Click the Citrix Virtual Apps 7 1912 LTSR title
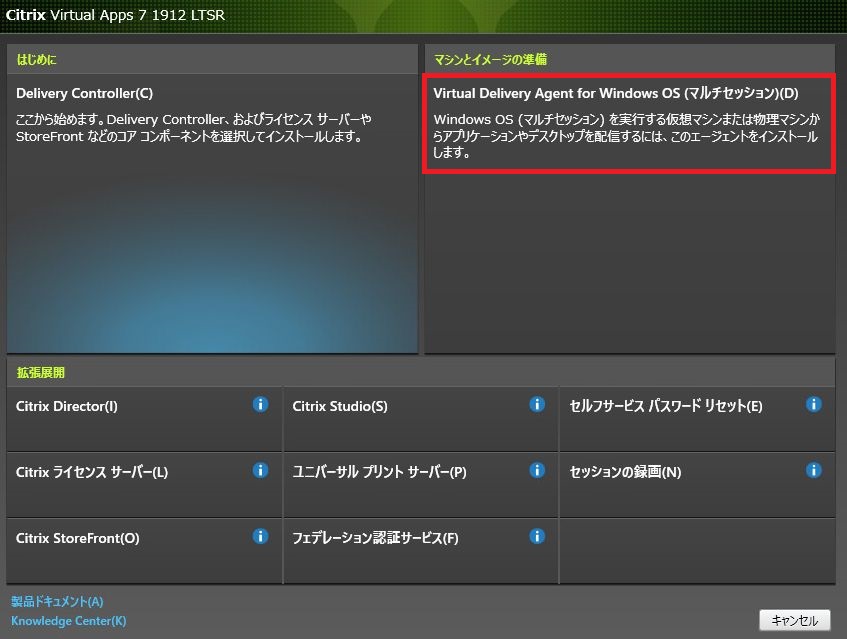This screenshot has width=847, height=639. tap(115, 15)
